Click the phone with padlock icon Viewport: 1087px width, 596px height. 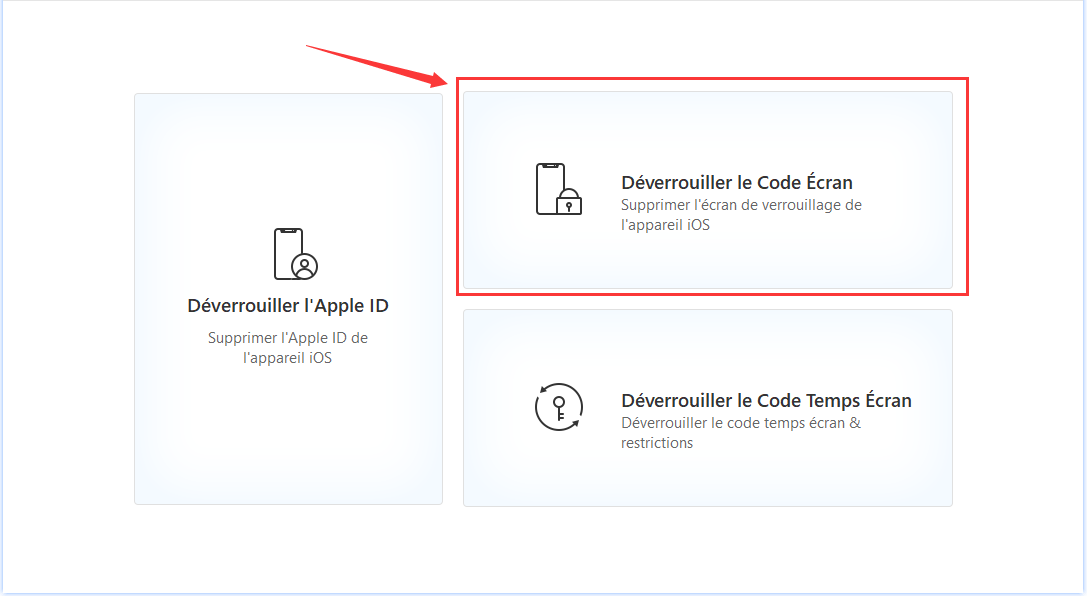559,189
